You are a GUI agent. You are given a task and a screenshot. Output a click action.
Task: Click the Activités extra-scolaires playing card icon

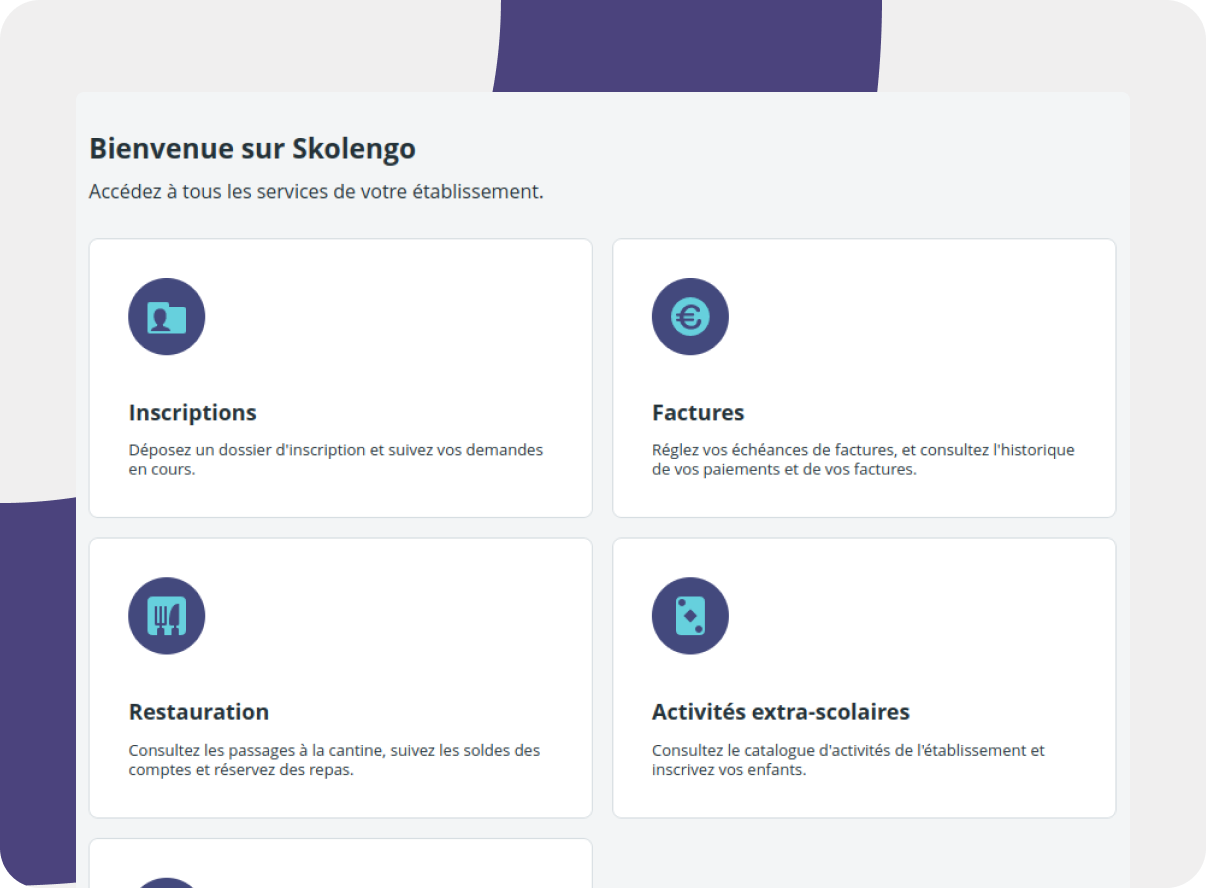(x=690, y=616)
